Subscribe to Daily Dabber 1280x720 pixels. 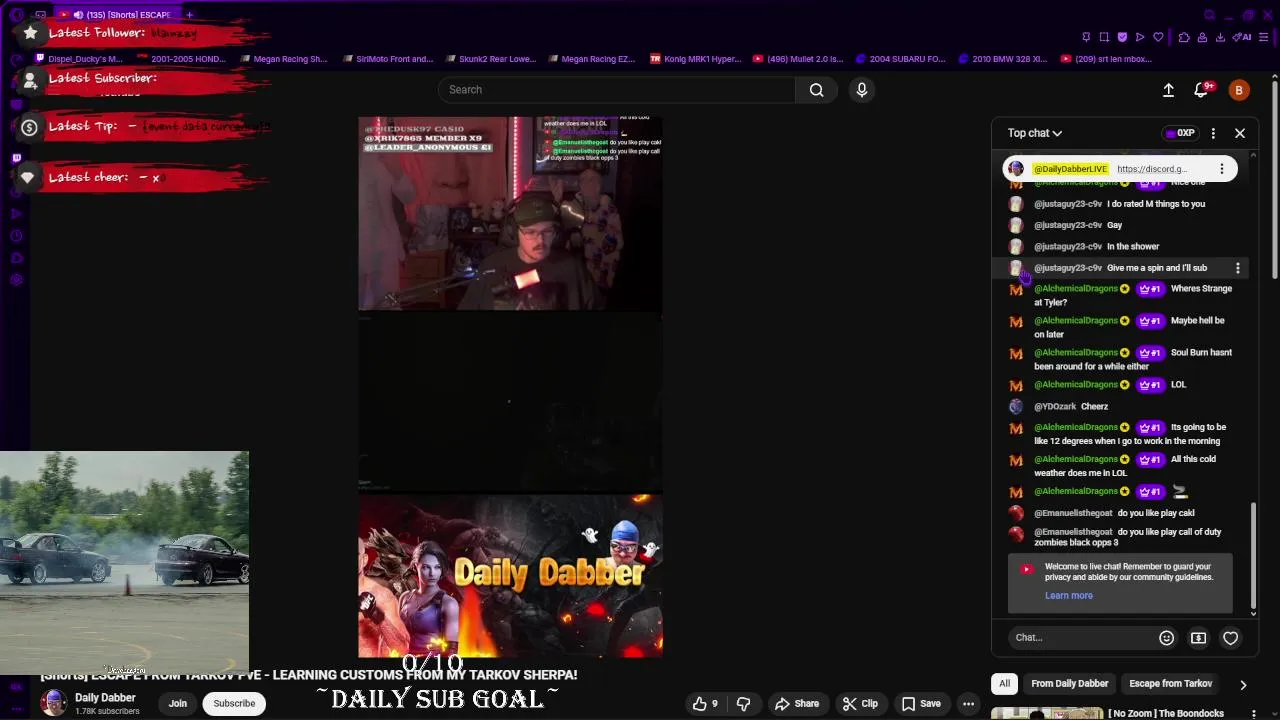click(x=234, y=703)
